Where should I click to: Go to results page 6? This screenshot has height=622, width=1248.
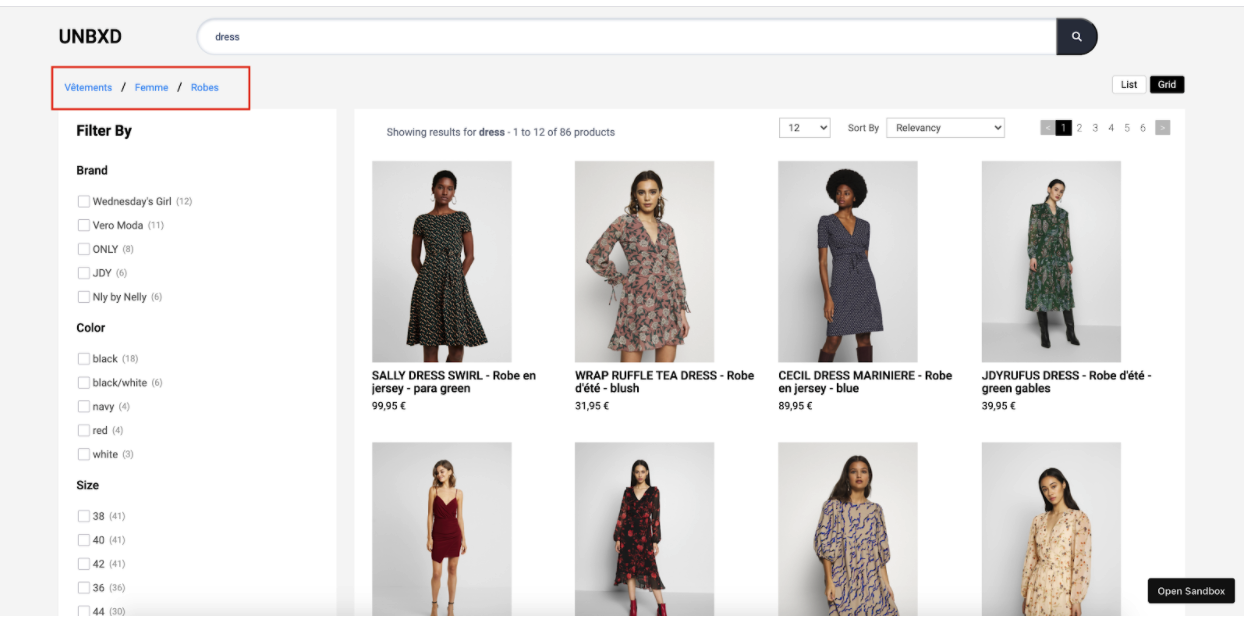[1143, 128]
